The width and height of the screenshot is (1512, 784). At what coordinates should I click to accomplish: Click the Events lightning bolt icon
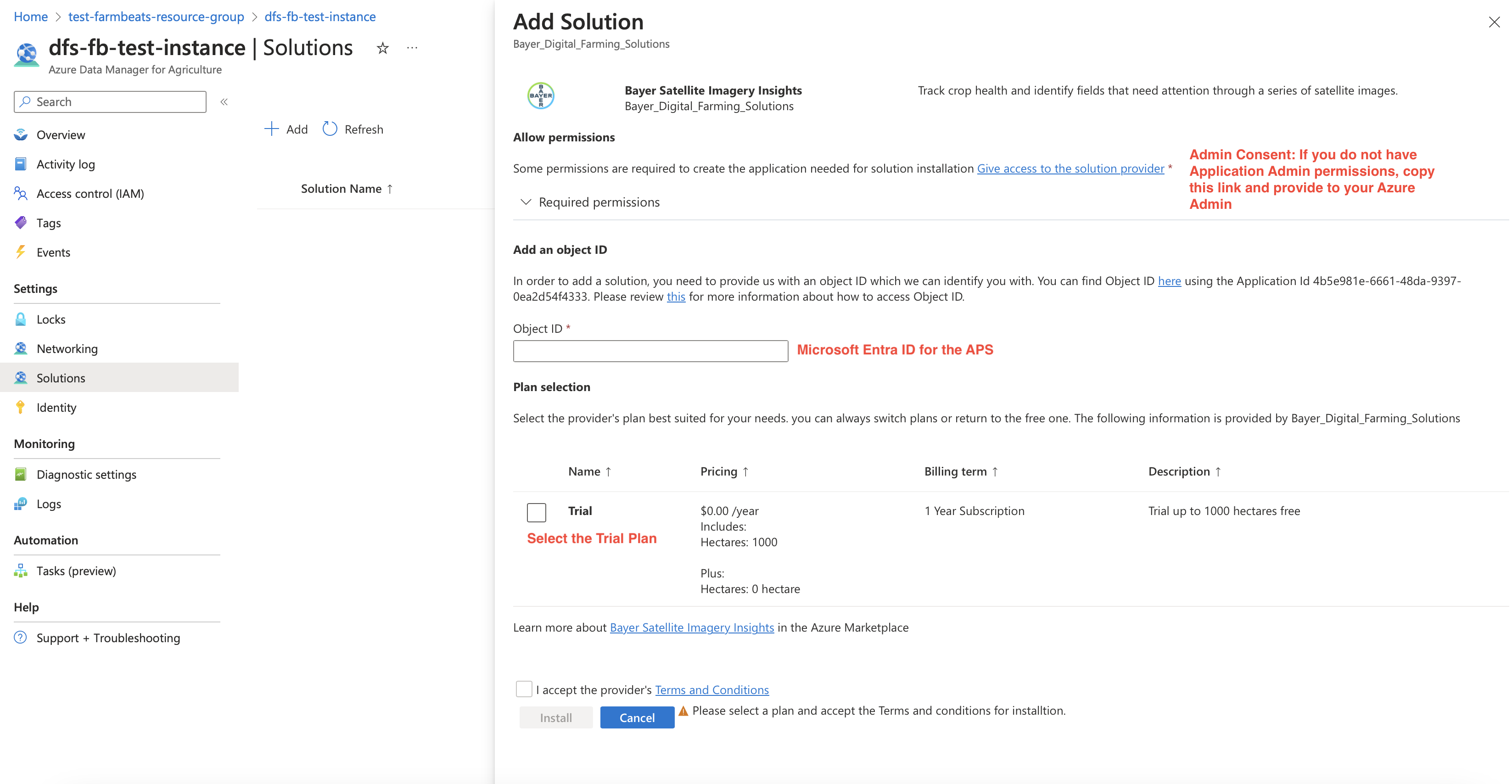pyautogui.click(x=21, y=252)
